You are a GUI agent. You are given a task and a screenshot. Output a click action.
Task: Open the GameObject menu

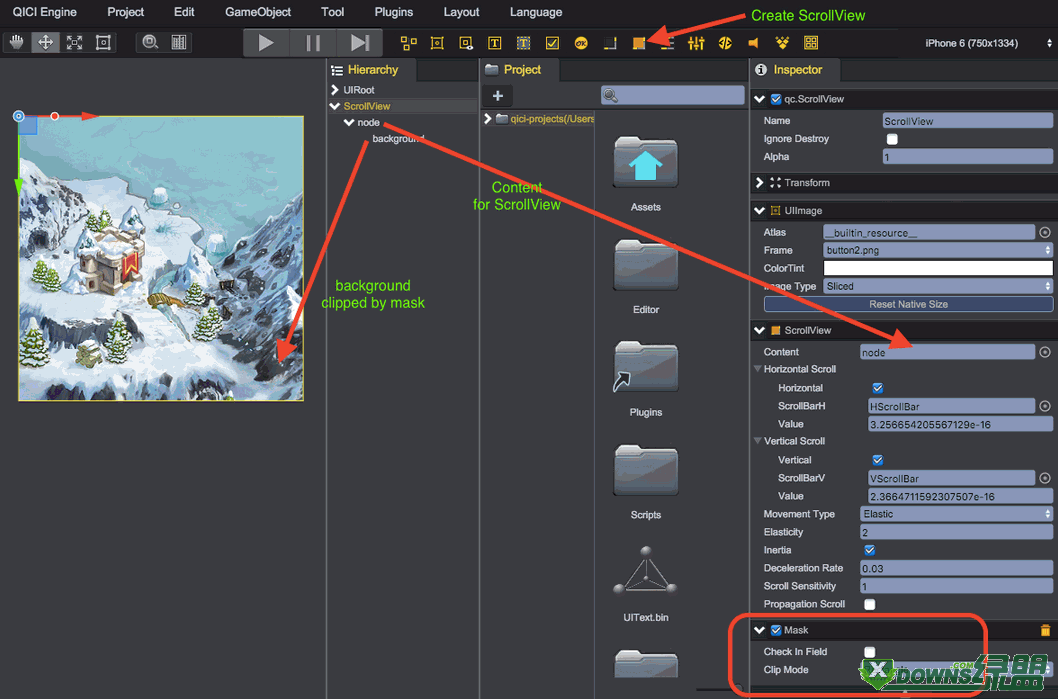pos(258,12)
